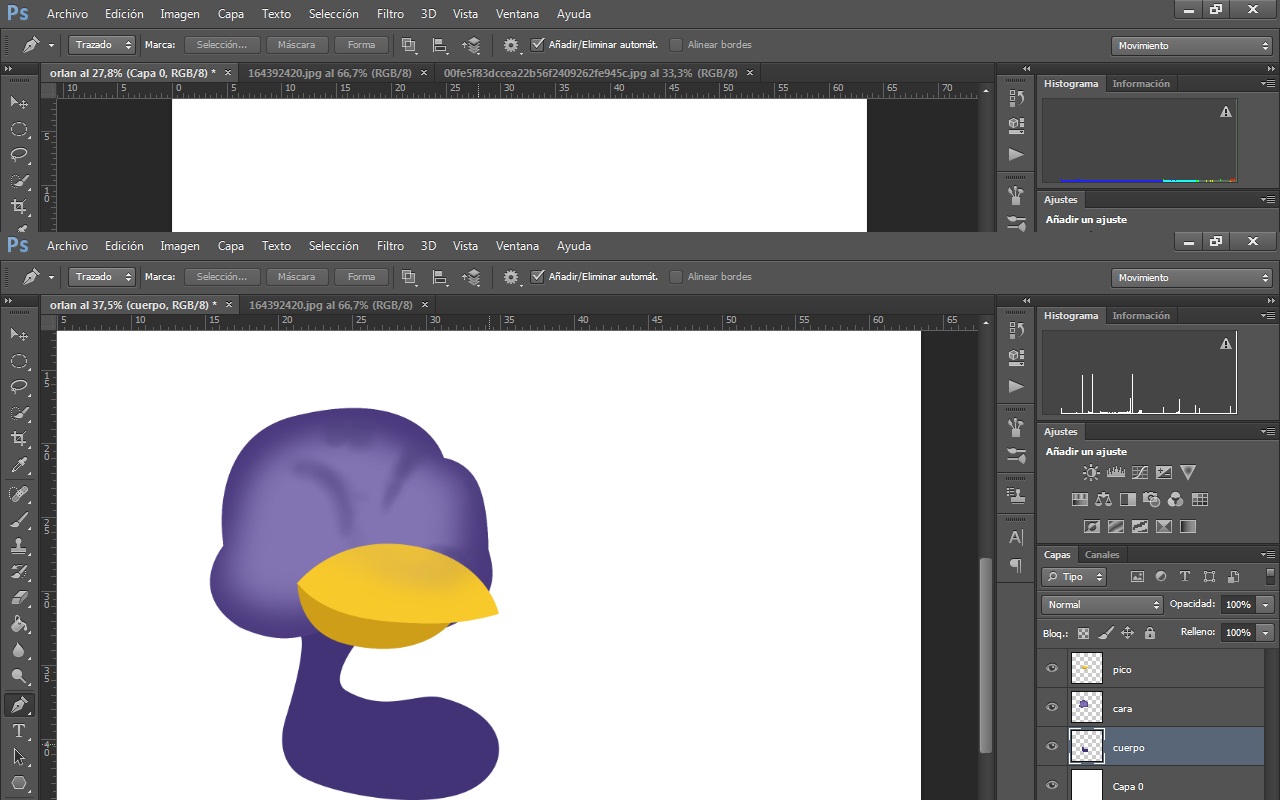The width and height of the screenshot is (1280, 800).
Task: Open the Character panel icon
Action: coord(1016,538)
